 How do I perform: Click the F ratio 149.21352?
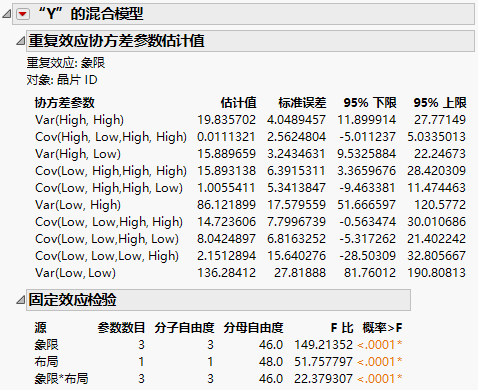pyautogui.click(x=323, y=345)
